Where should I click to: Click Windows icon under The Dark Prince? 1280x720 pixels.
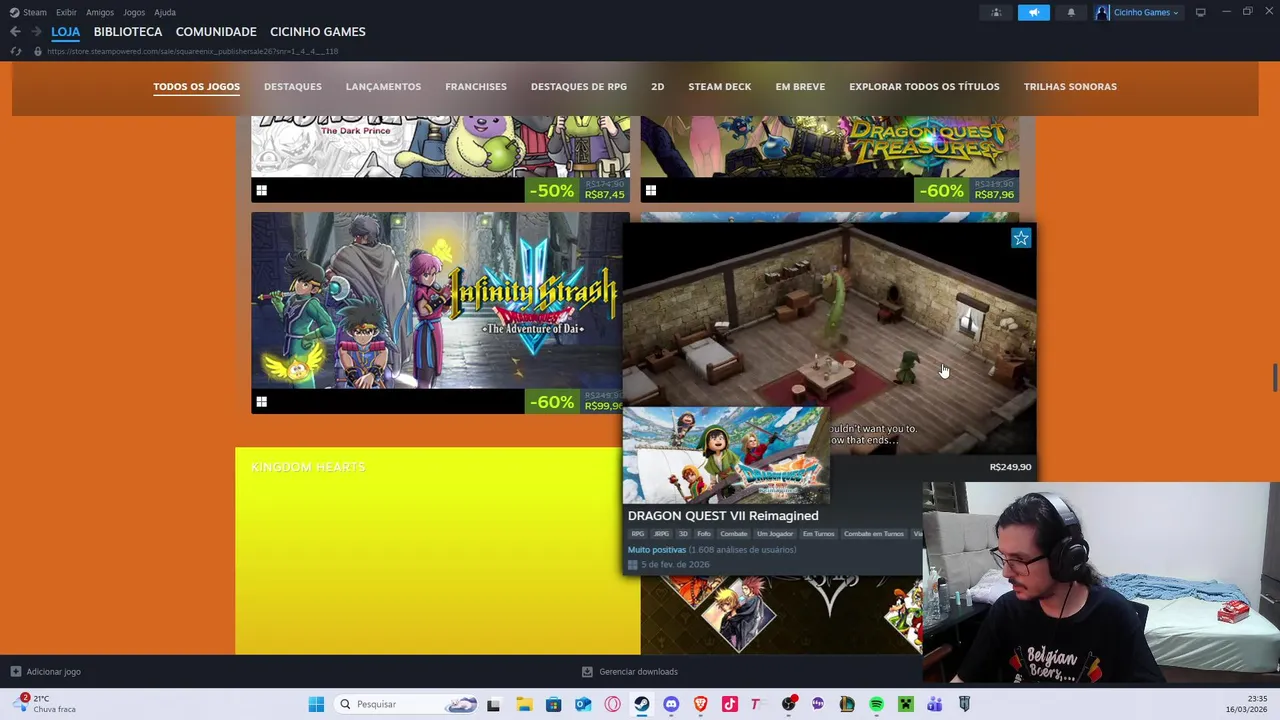[x=261, y=190]
